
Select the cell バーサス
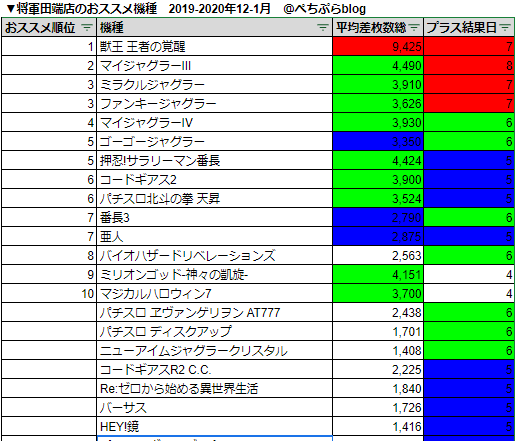(x=214, y=407)
